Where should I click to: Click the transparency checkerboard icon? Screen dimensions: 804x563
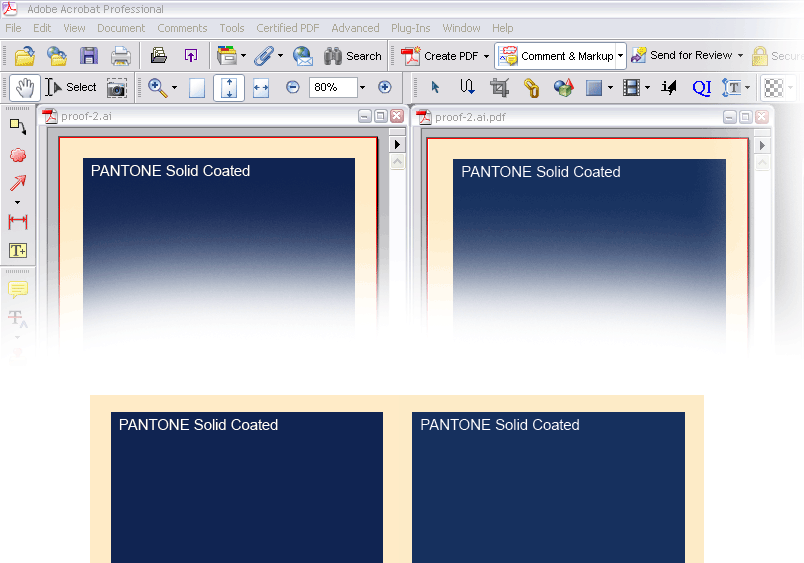(774, 88)
